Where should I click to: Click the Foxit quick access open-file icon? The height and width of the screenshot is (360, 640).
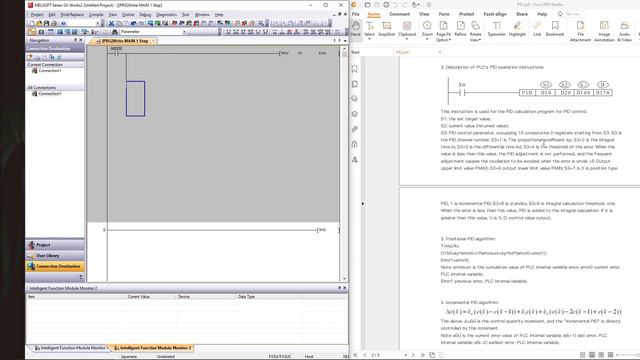(367, 4)
